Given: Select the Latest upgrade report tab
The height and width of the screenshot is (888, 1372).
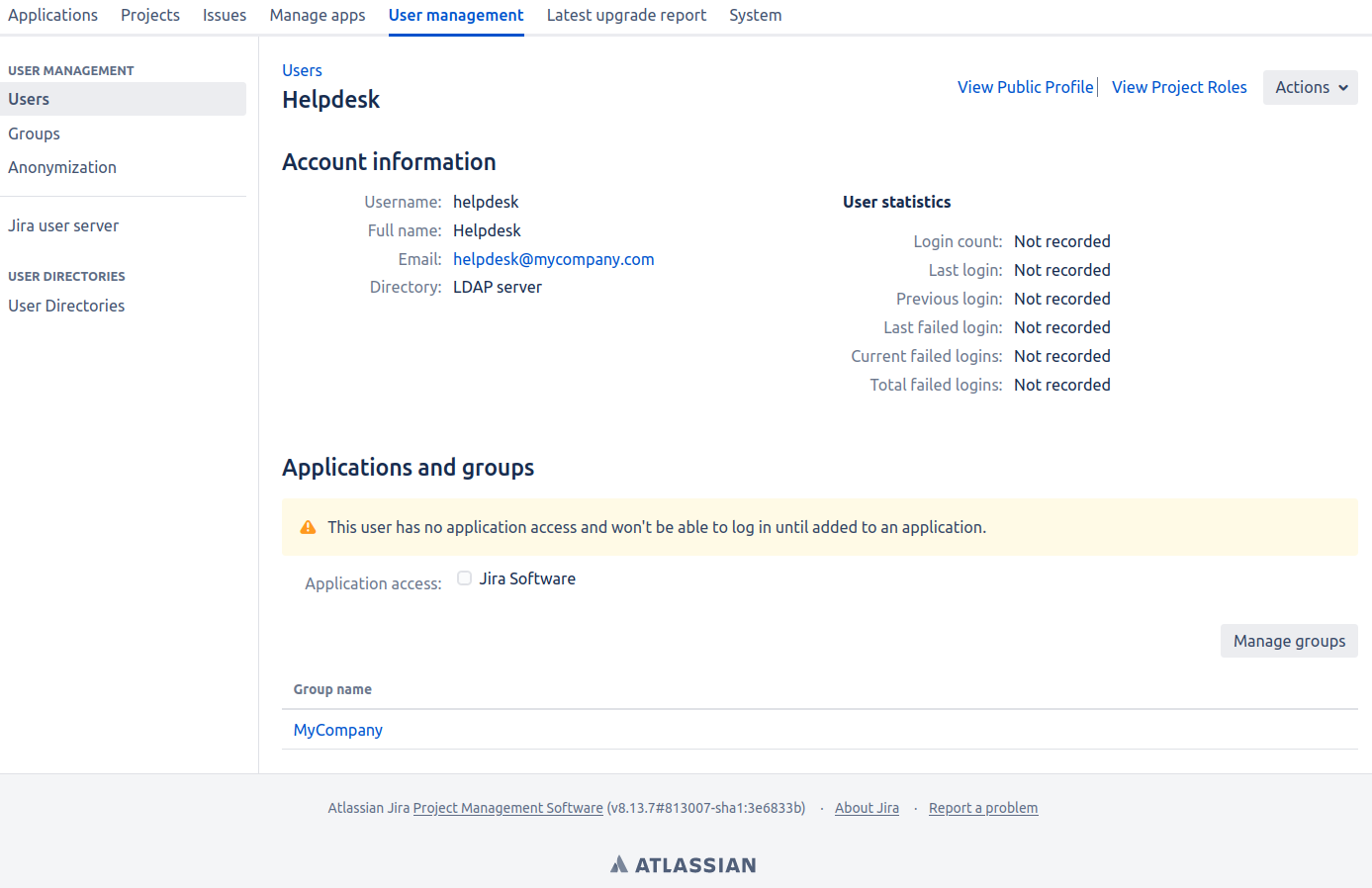Looking at the screenshot, I should (626, 15).
